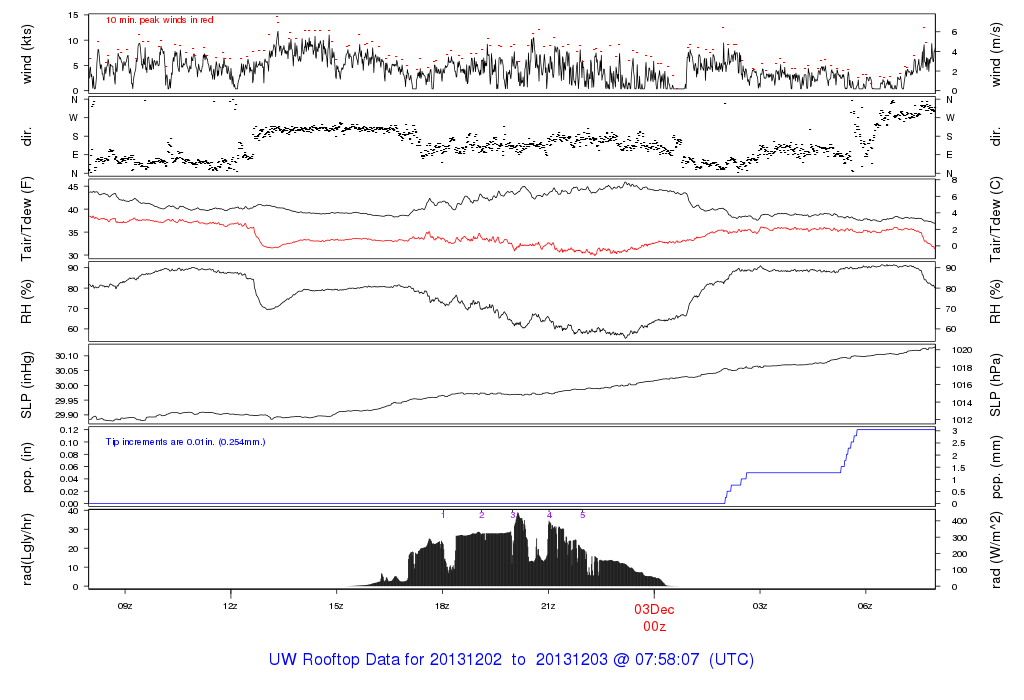Click the '1016' hPa tick value
Image resolution: width=1024 pixels, height=700 pixels.
(x=961, y=385)
